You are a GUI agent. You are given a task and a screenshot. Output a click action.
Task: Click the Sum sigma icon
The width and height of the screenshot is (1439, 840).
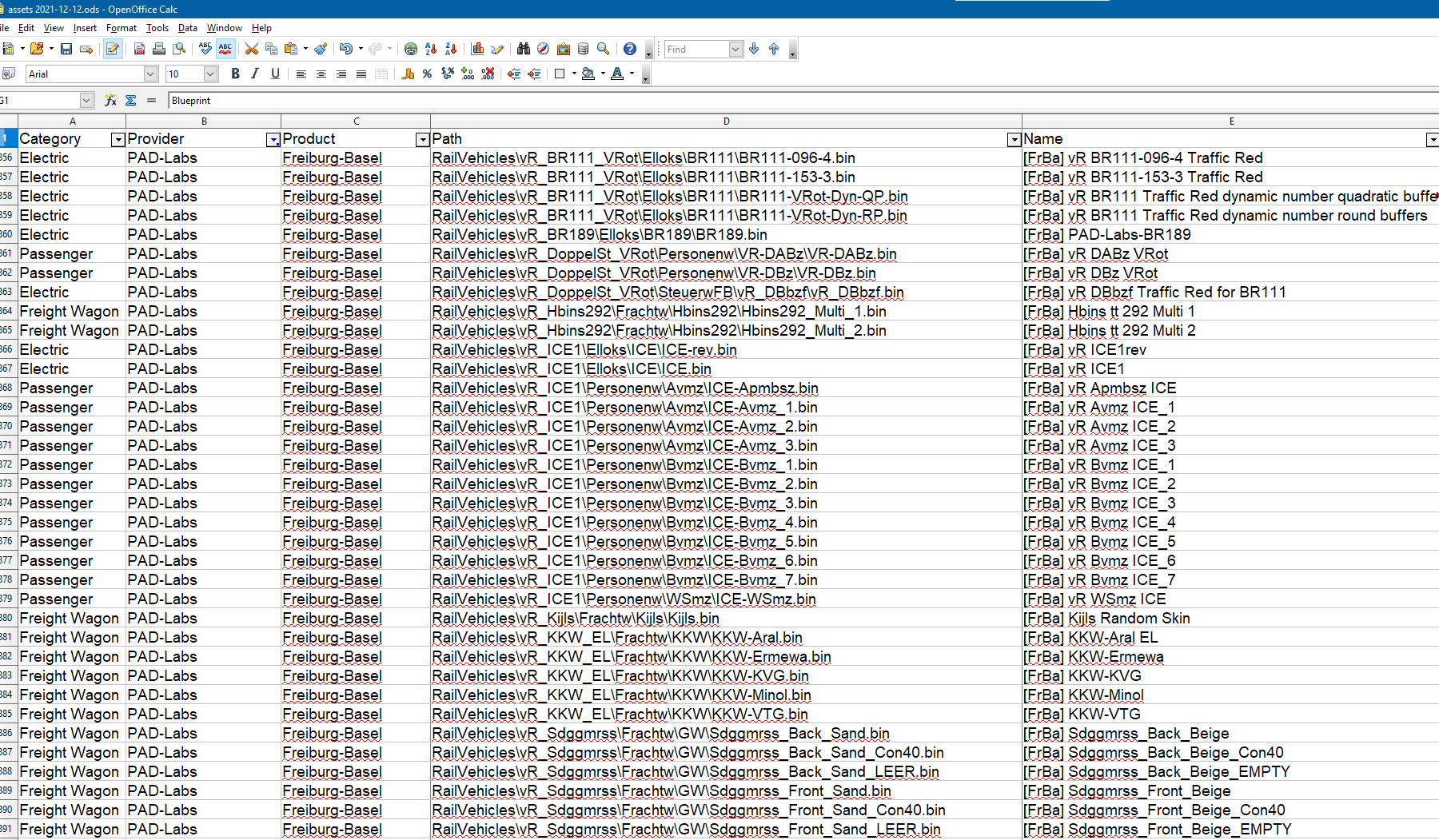[x=131, y=101]
